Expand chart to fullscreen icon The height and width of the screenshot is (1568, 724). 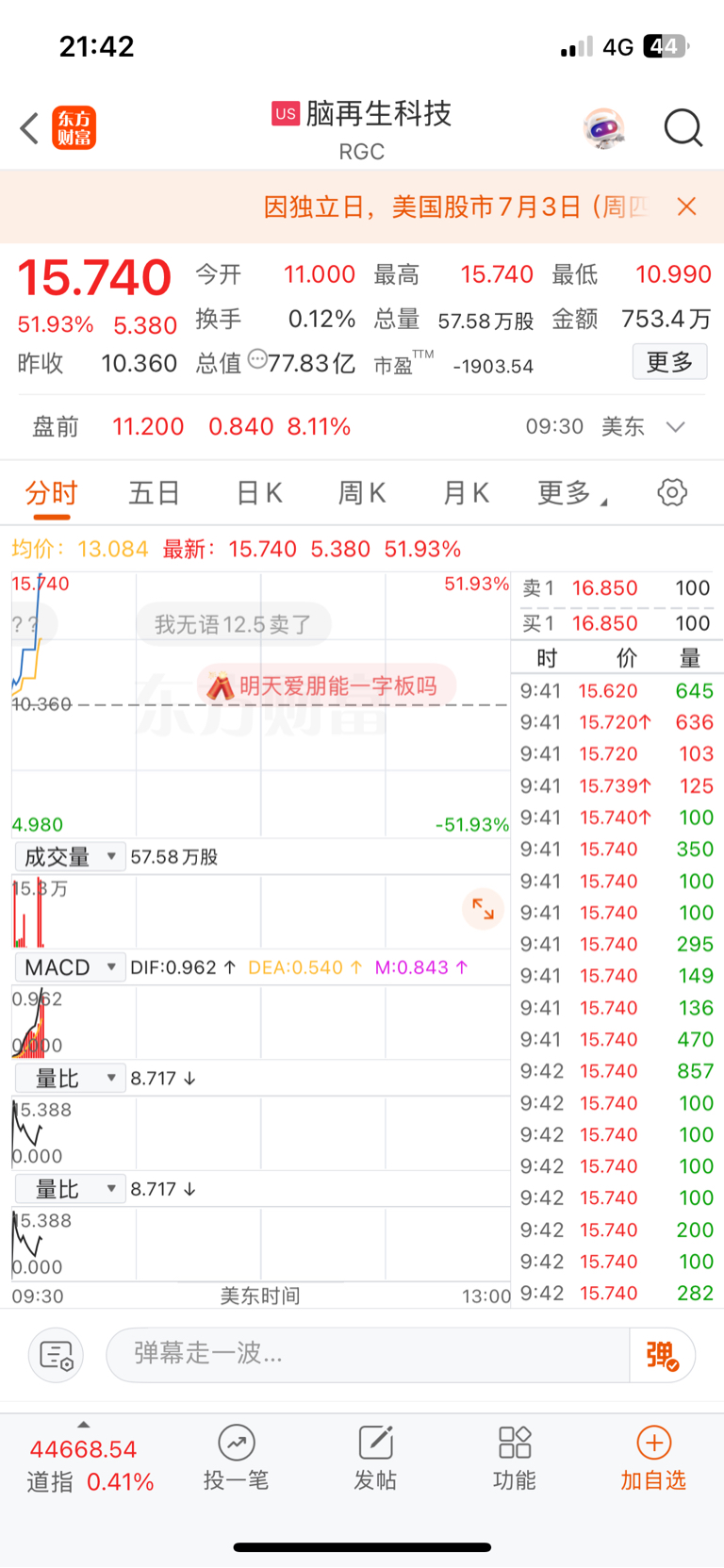tap(483, 909)
